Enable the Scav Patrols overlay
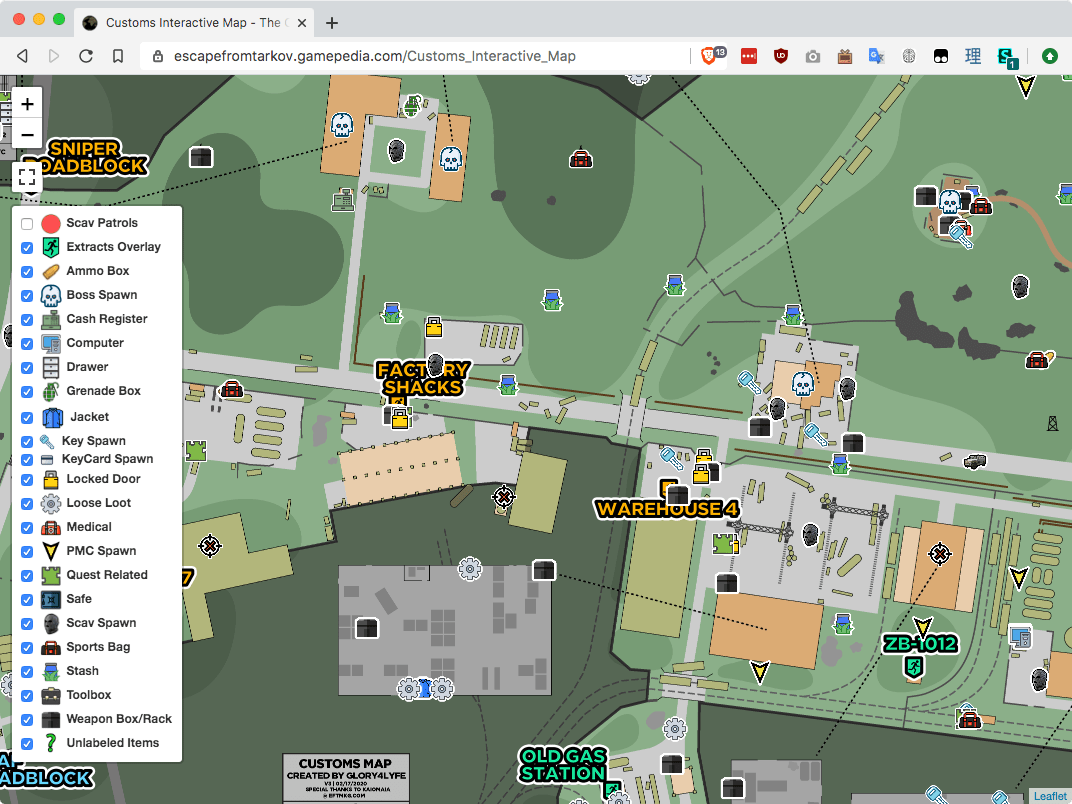 click(x=26, y=224)
